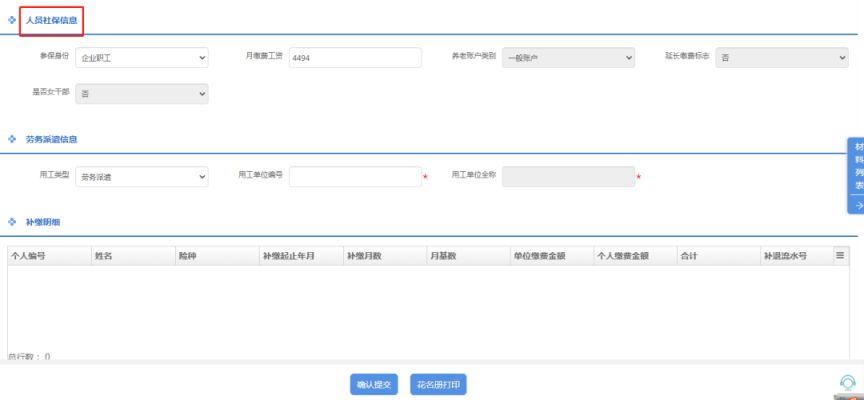This screenshot has height=400, width=864.
Task: Click the 用工单位编号 field label
Action: [261, 175]
